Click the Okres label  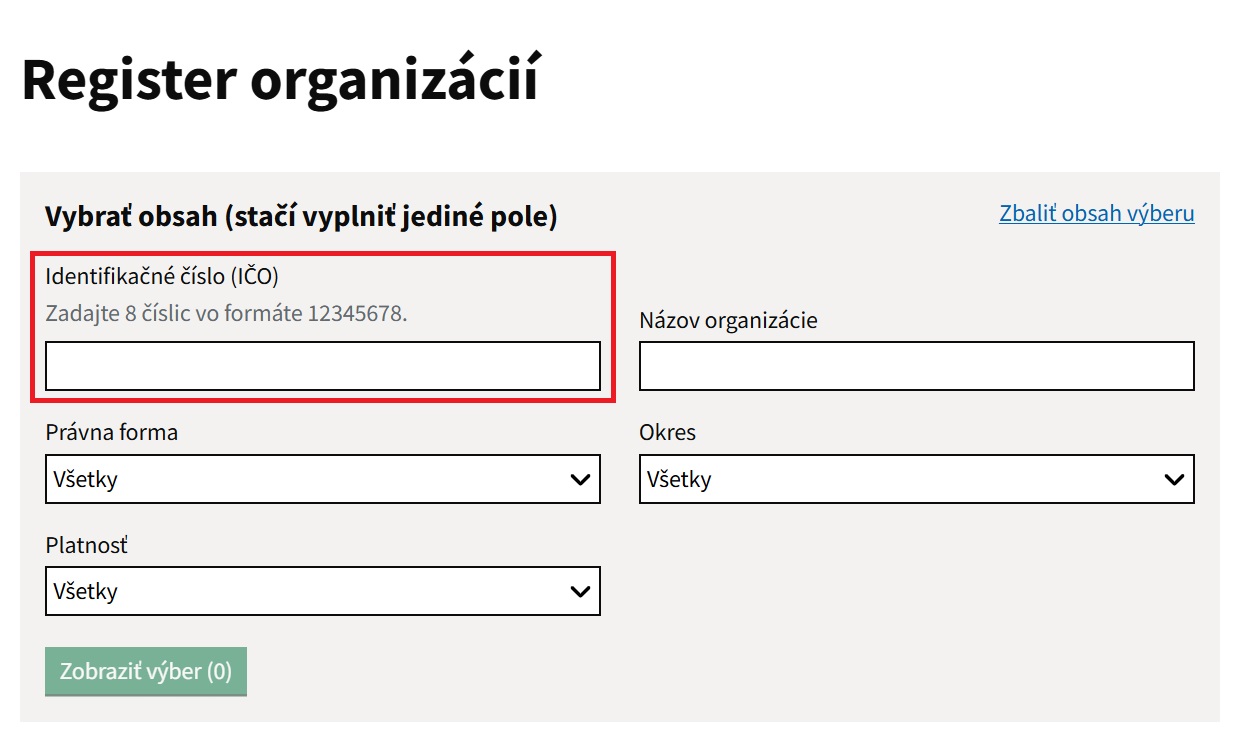click(667, 433)
